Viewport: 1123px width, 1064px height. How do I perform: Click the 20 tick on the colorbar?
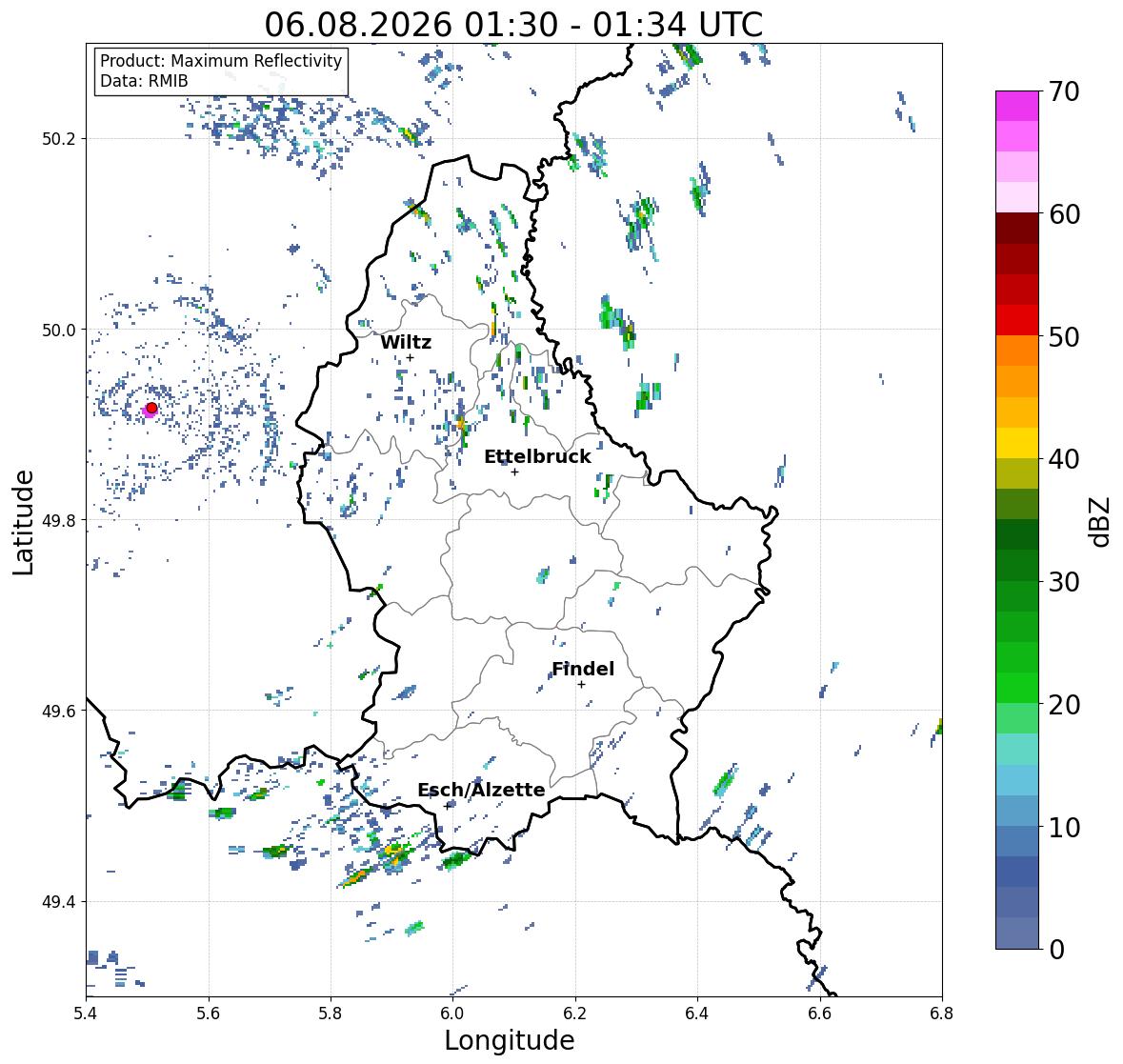coord(1064,705)
